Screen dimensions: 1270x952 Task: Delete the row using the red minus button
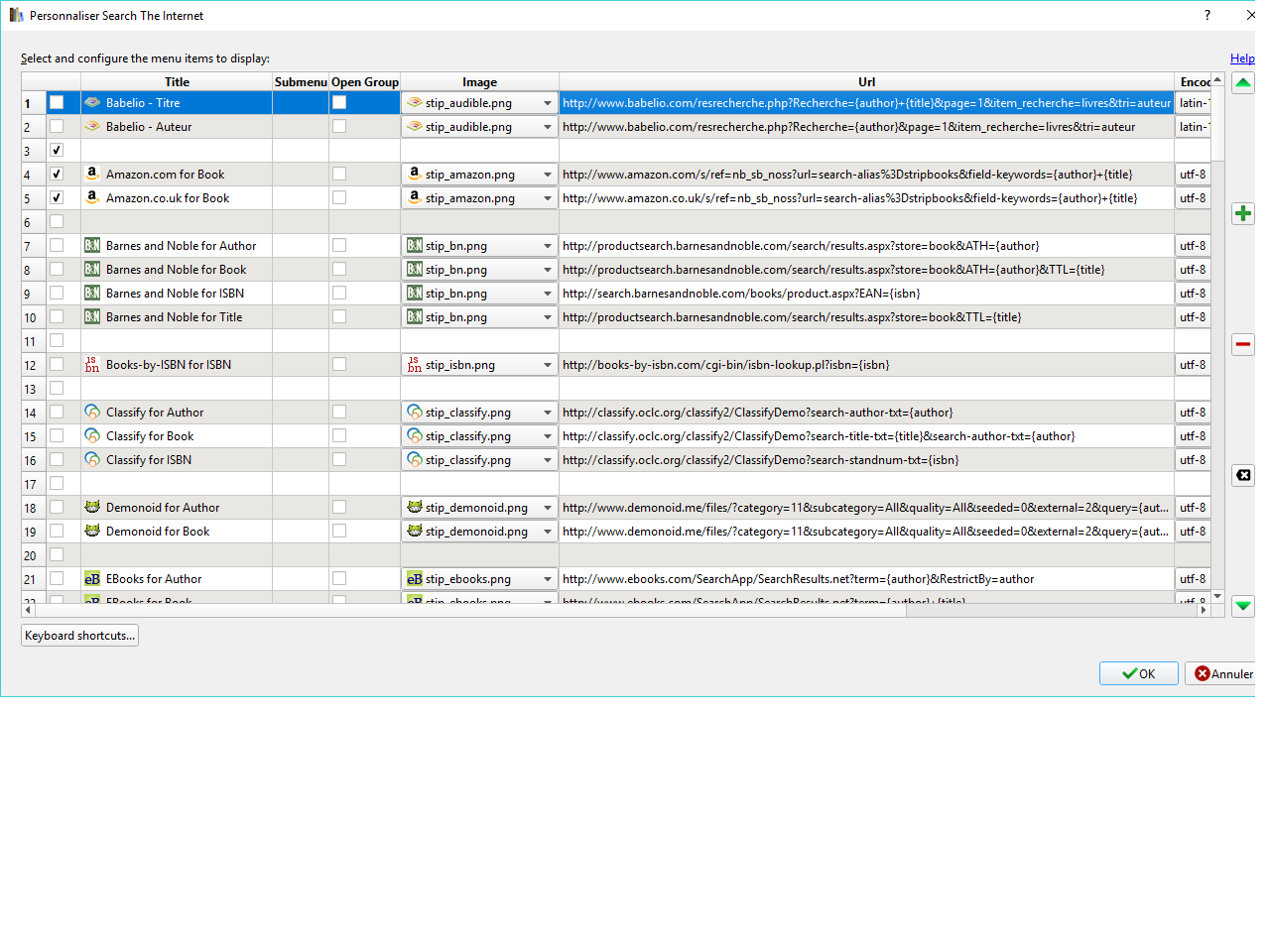coord(1242,344)
